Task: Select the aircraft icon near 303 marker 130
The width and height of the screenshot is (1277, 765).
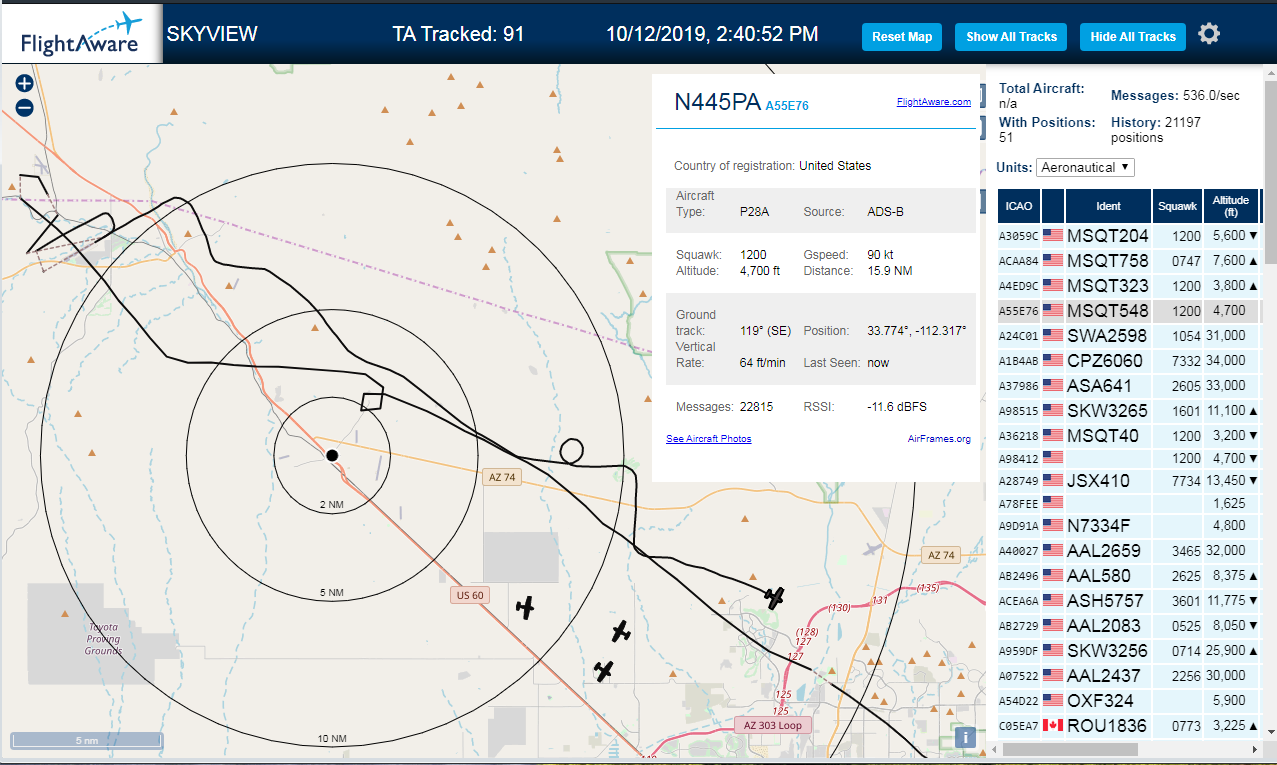Action: point(774,597)
